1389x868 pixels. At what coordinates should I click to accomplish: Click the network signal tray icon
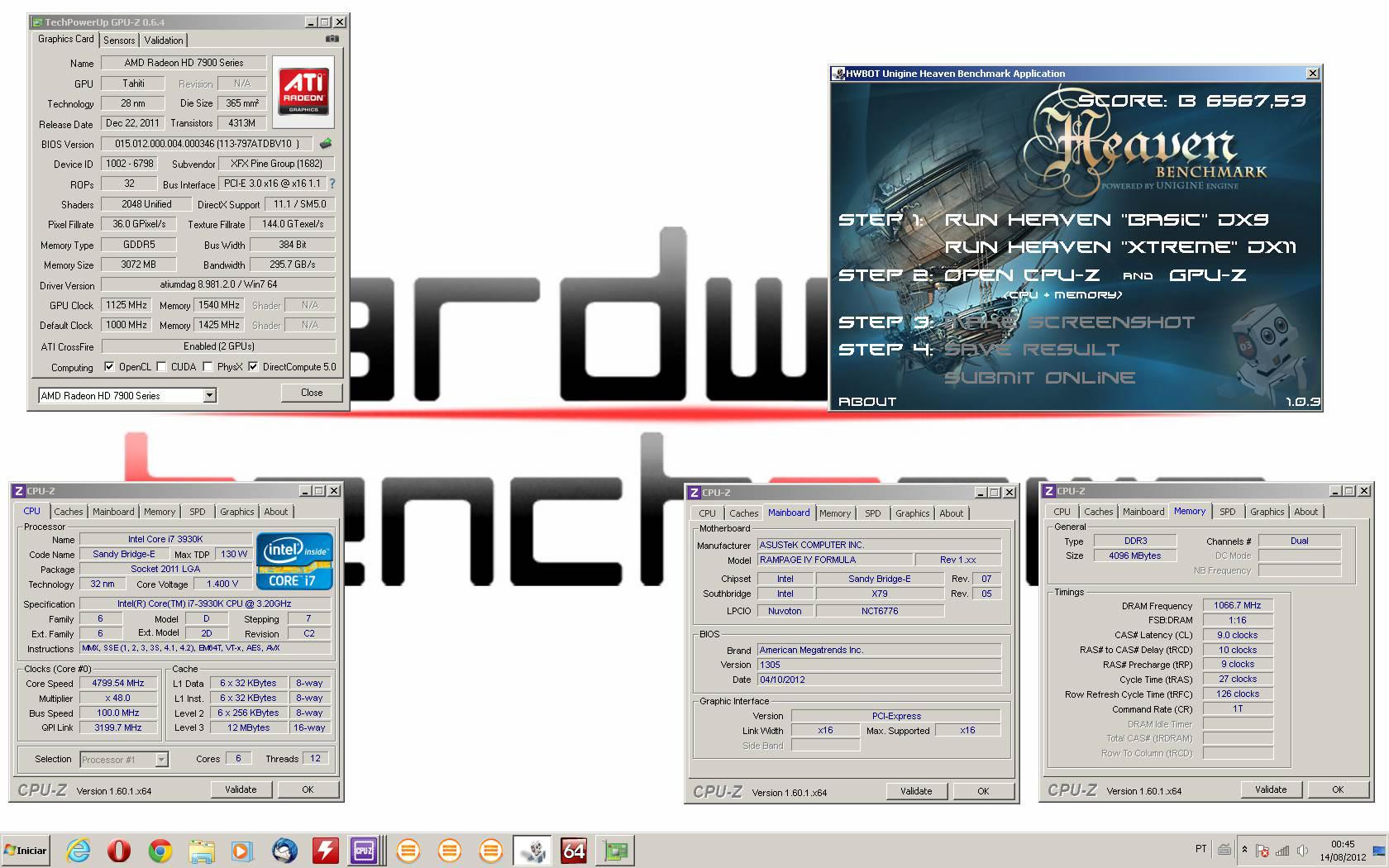click(1282, 850)
